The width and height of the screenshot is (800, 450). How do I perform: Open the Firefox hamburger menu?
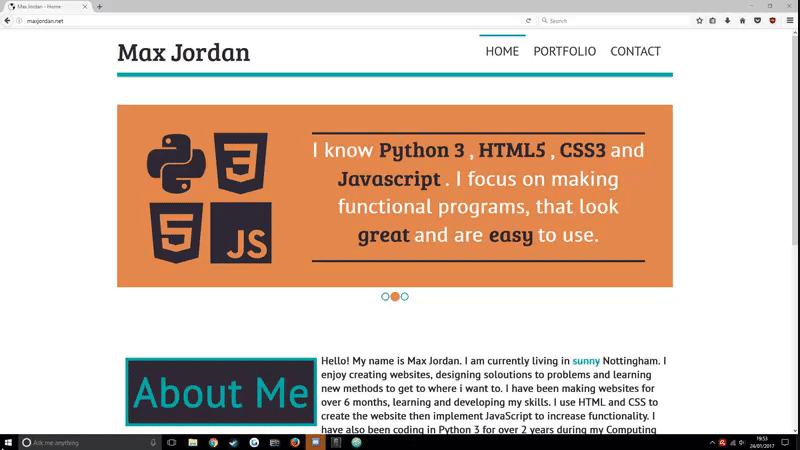point(790,21)
